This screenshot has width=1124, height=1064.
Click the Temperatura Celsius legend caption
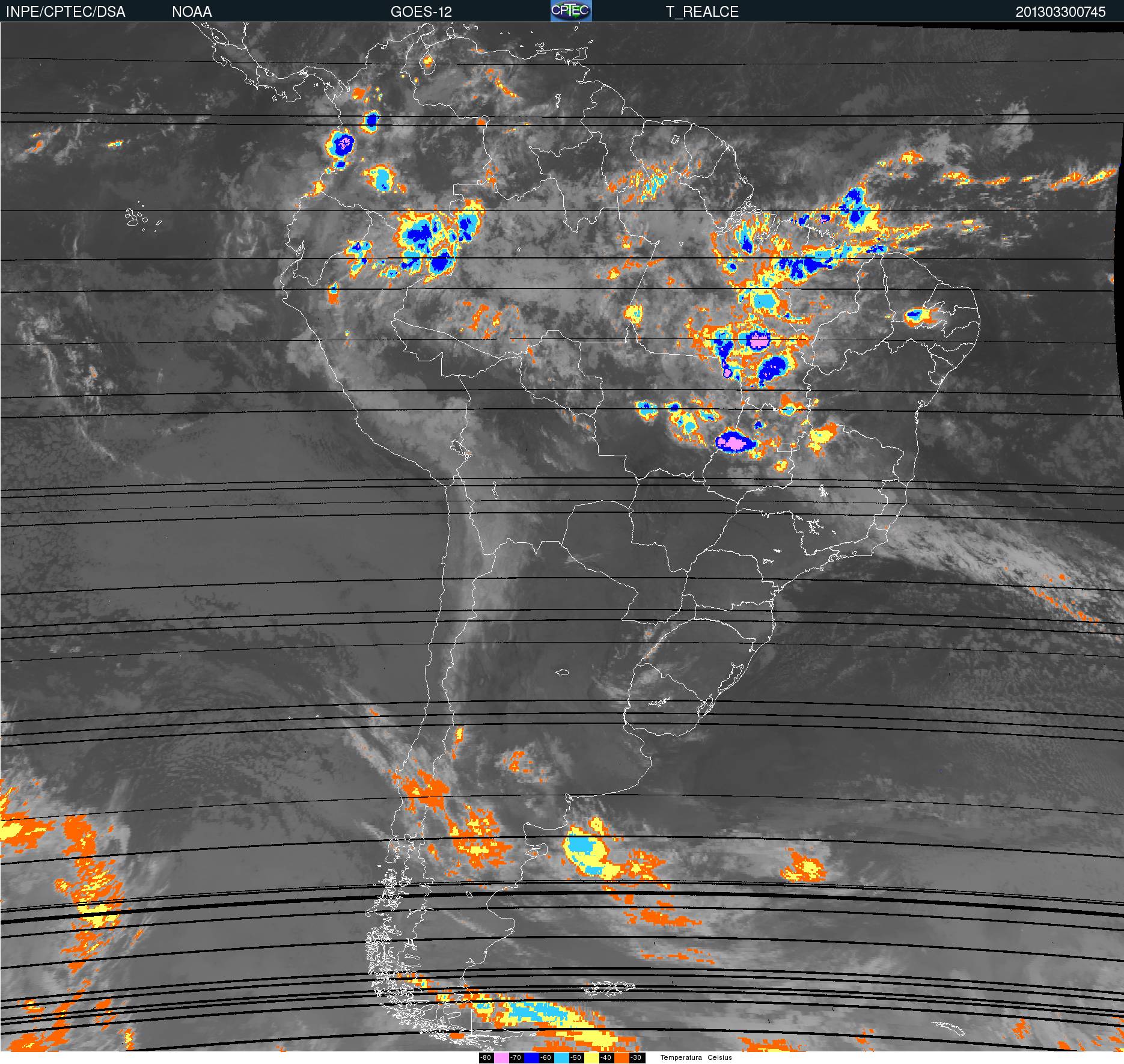[696, 1058]
